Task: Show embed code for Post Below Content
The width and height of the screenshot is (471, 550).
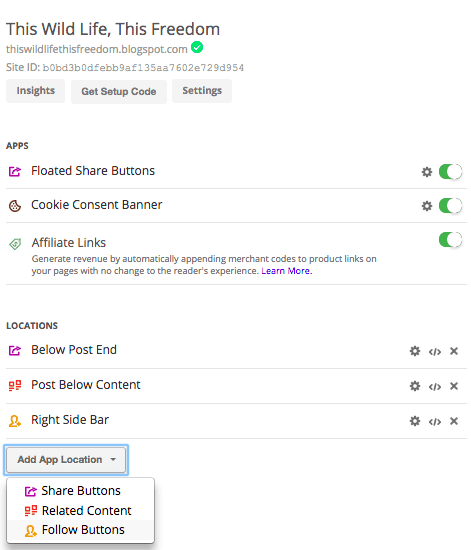Action: pyautogui.click(x=435, y=387)
